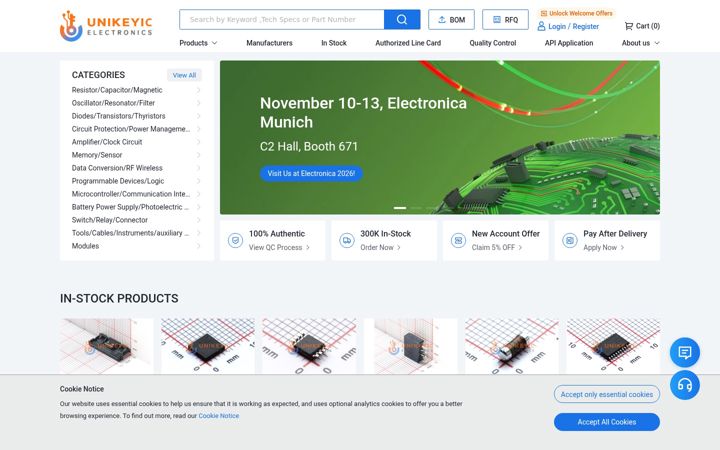This screenshot has width=720, height=450.
Task: Select Circuit Protection/Power Management category
Action: click(131, 129)
